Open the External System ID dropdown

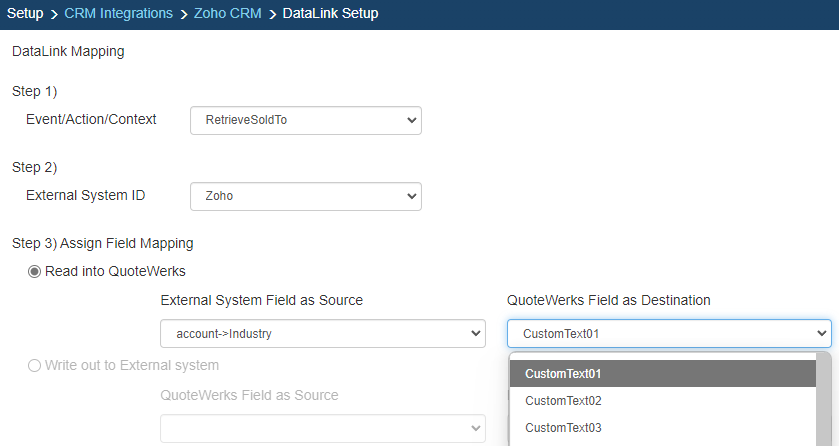(305, 197)
